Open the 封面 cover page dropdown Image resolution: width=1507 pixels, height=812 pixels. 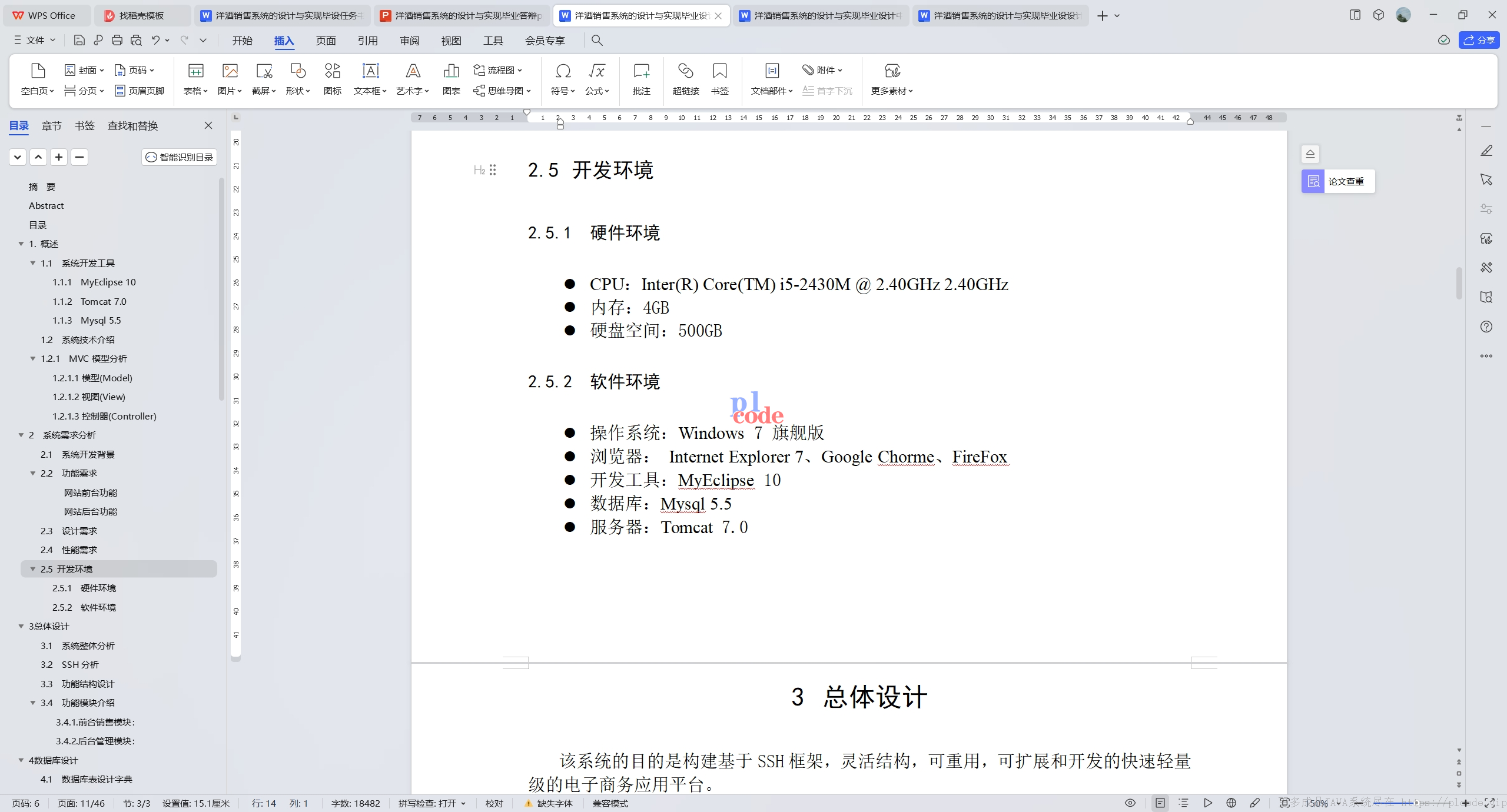(84, 70)
